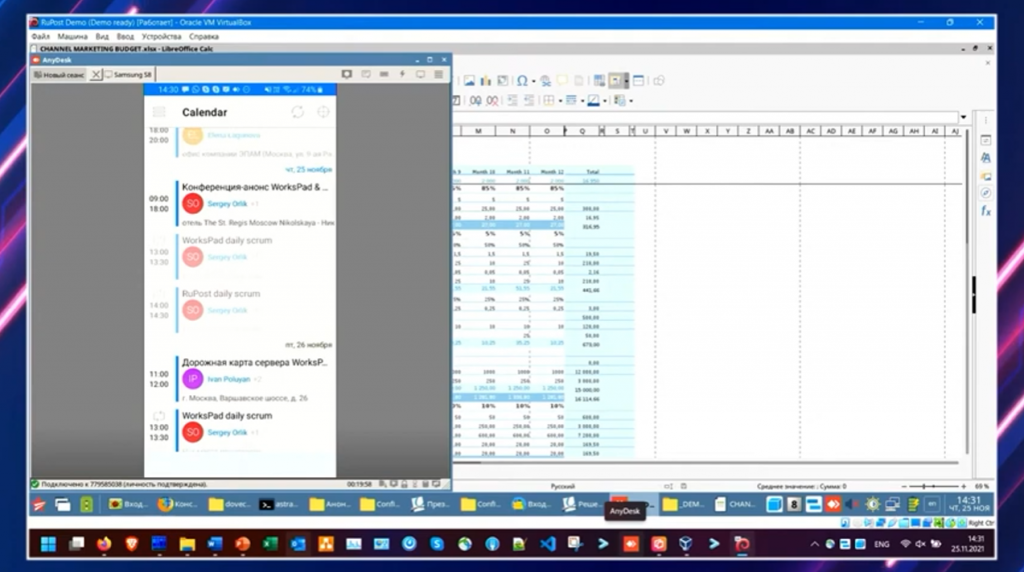Open VS Code from the Windows taskbar
Image resolution: width=1024 pixels, height=572 pixels.
[x=547, y=544]
